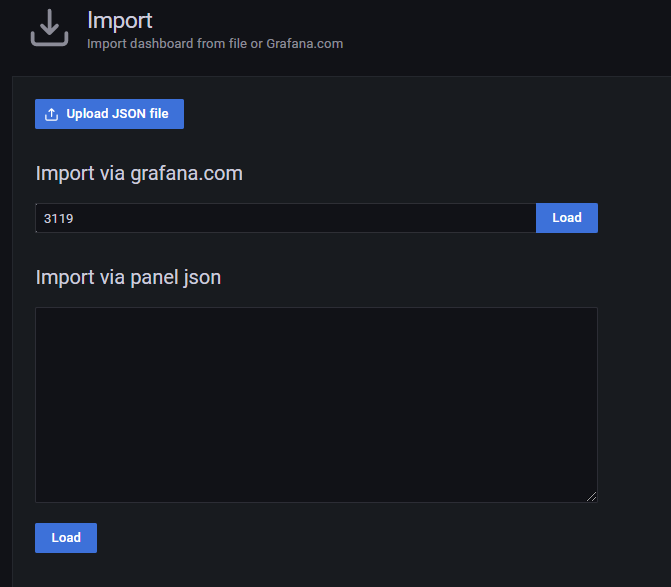Click the Import download icon in header
671x587 pixels.
point(49,28)
